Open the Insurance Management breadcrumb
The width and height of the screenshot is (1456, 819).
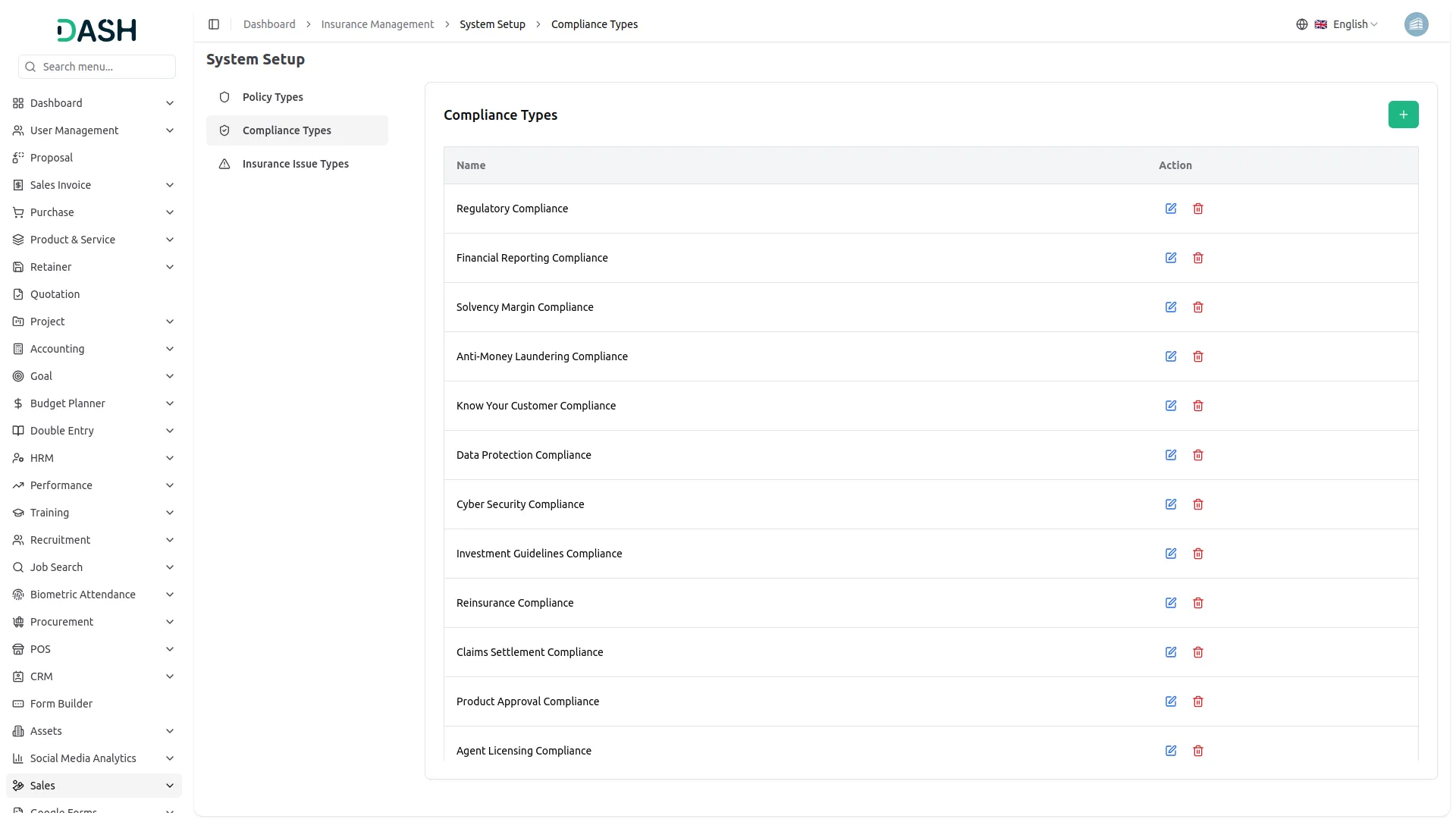point(377,24)
